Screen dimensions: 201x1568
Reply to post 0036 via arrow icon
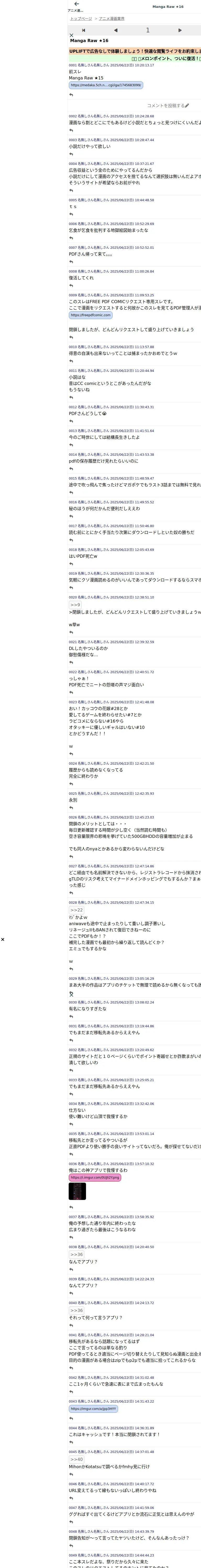click(71, 1207)
